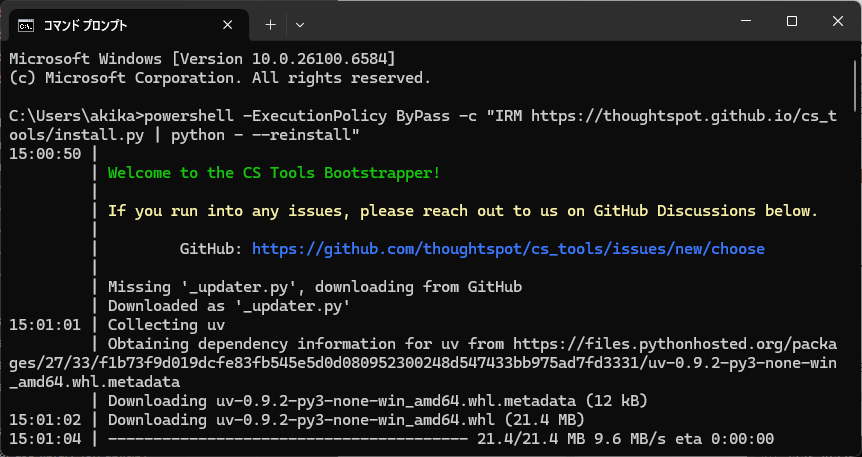Click the "Downloaded as '_updater.py'" line

227,306
